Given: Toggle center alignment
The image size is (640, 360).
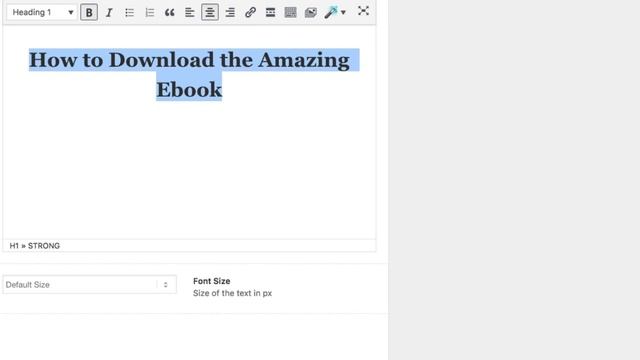Looking at the screenshot, I should coord(210,12).
